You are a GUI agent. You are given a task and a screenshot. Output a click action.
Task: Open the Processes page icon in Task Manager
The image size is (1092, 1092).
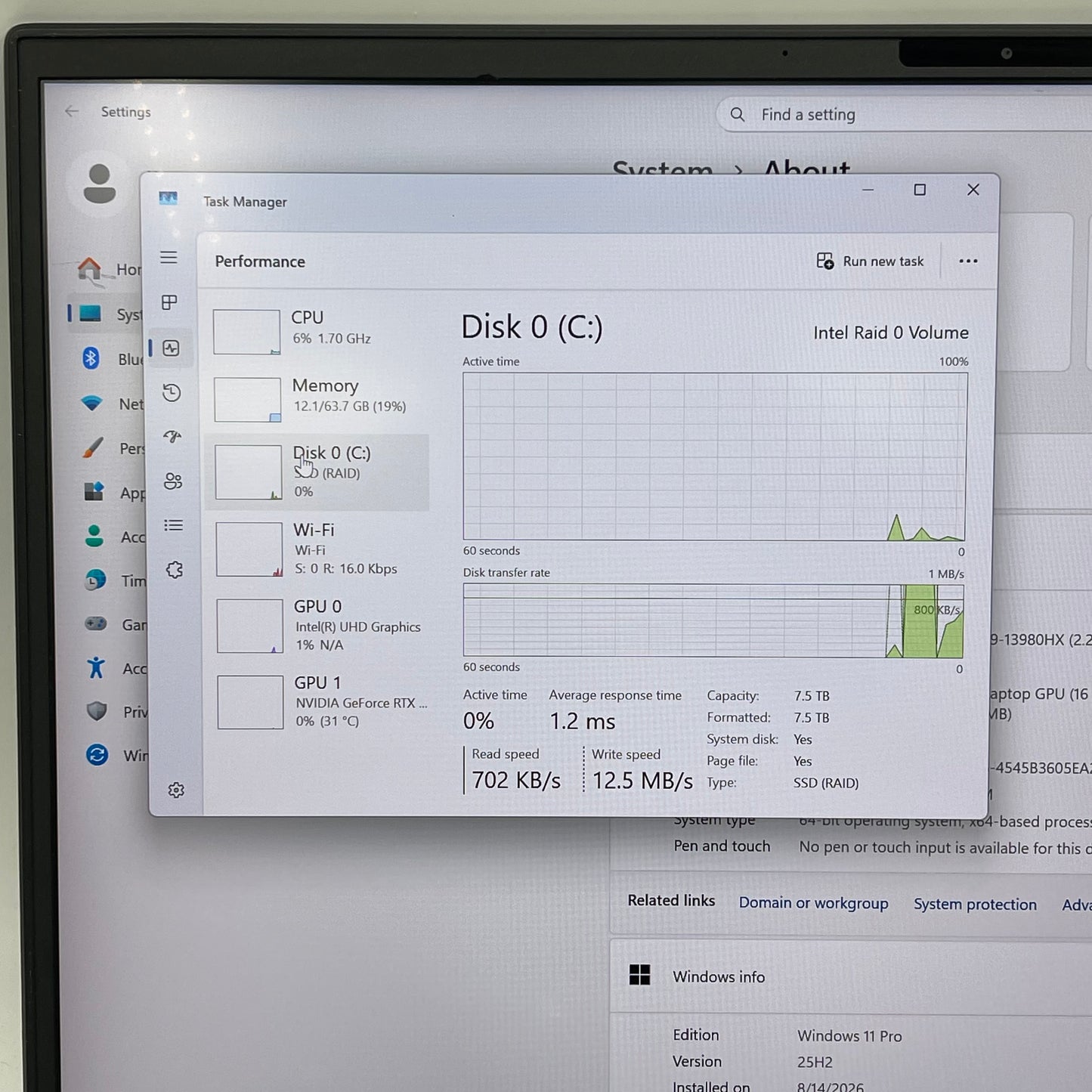(x=170, y=302)
